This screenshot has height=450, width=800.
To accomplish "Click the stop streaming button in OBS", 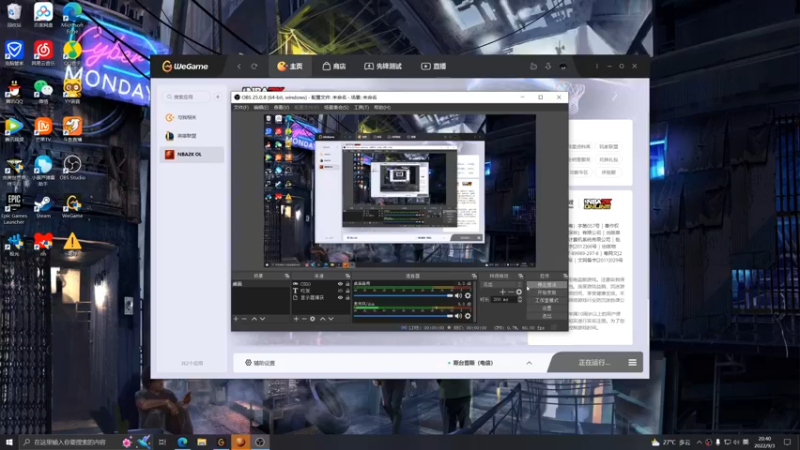I will pyautogui.click(x=546, y=285).
